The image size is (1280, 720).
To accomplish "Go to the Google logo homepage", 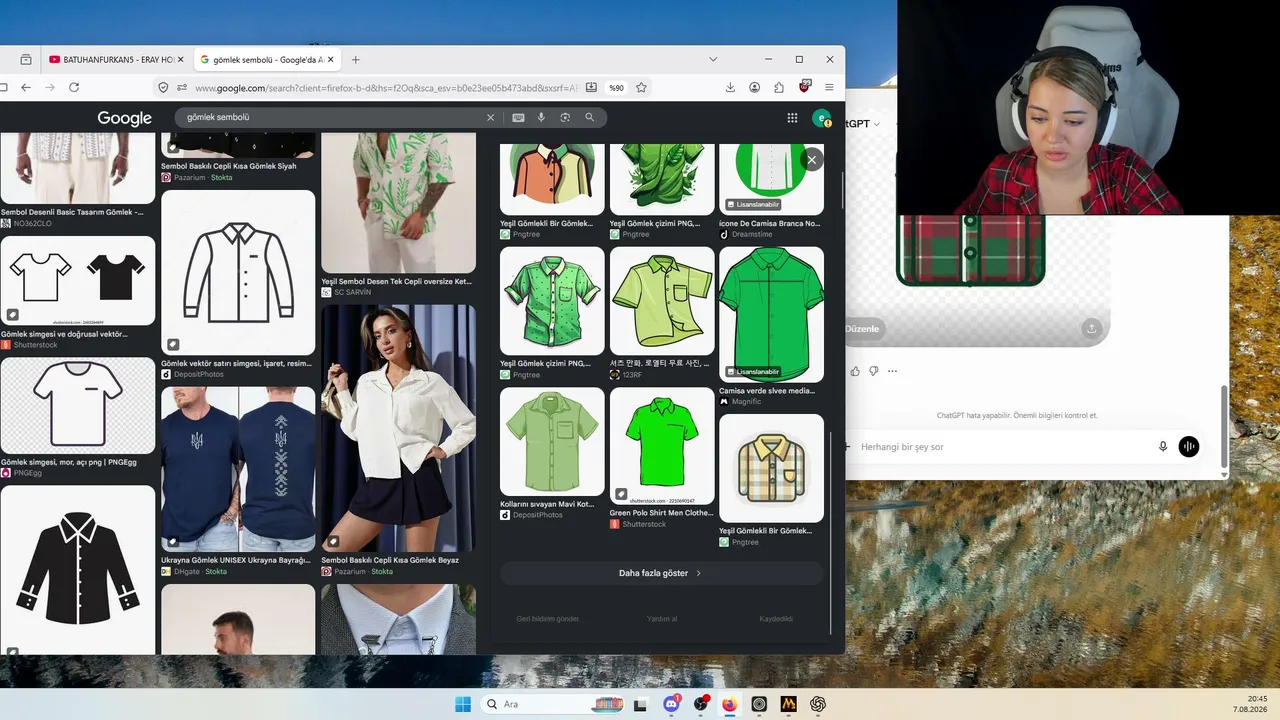I will tap(124, 118).
